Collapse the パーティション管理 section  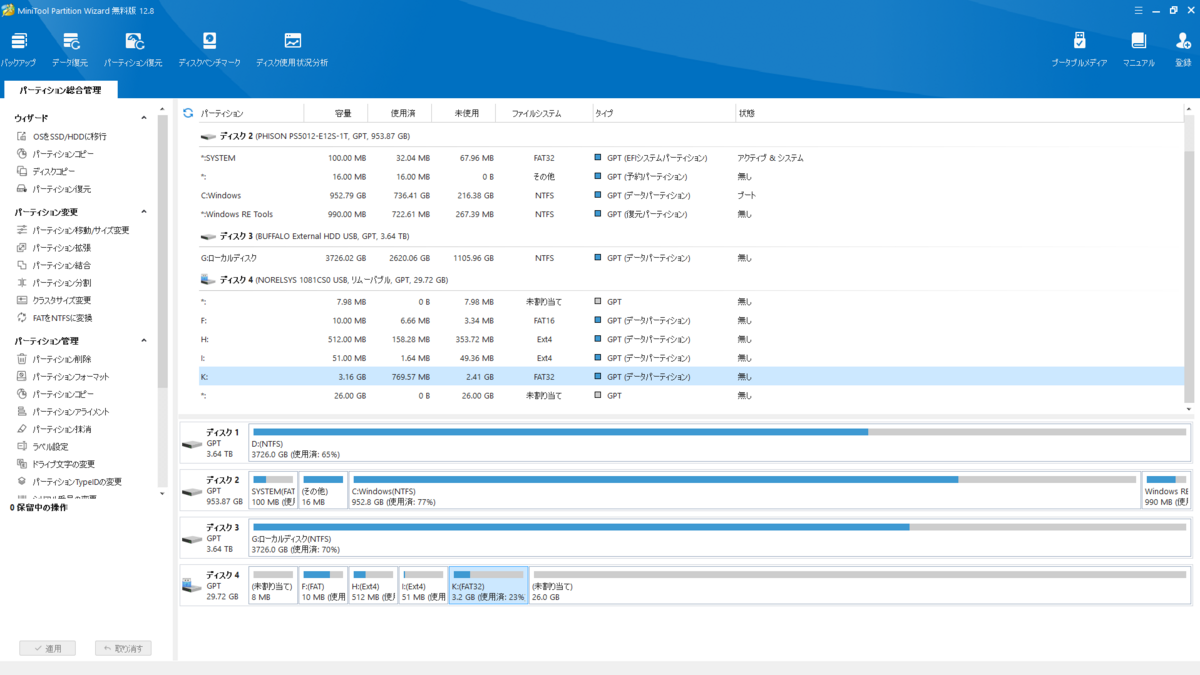coord(143,341)
